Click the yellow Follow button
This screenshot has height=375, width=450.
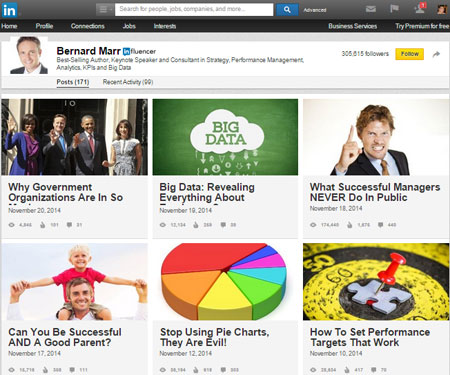coord(409,54)
